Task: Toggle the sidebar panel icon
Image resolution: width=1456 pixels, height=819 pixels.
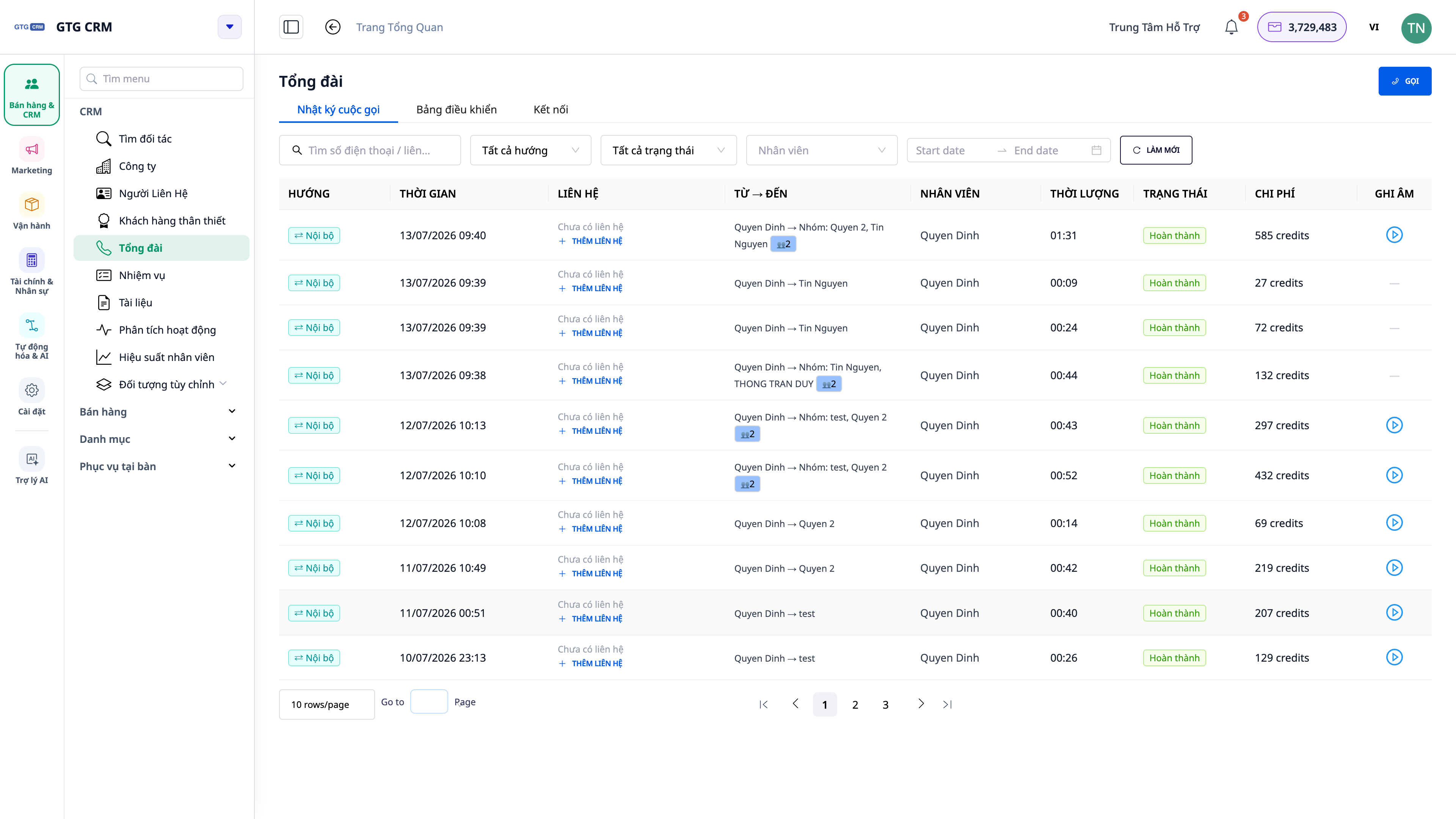Action: pos(291,27)
